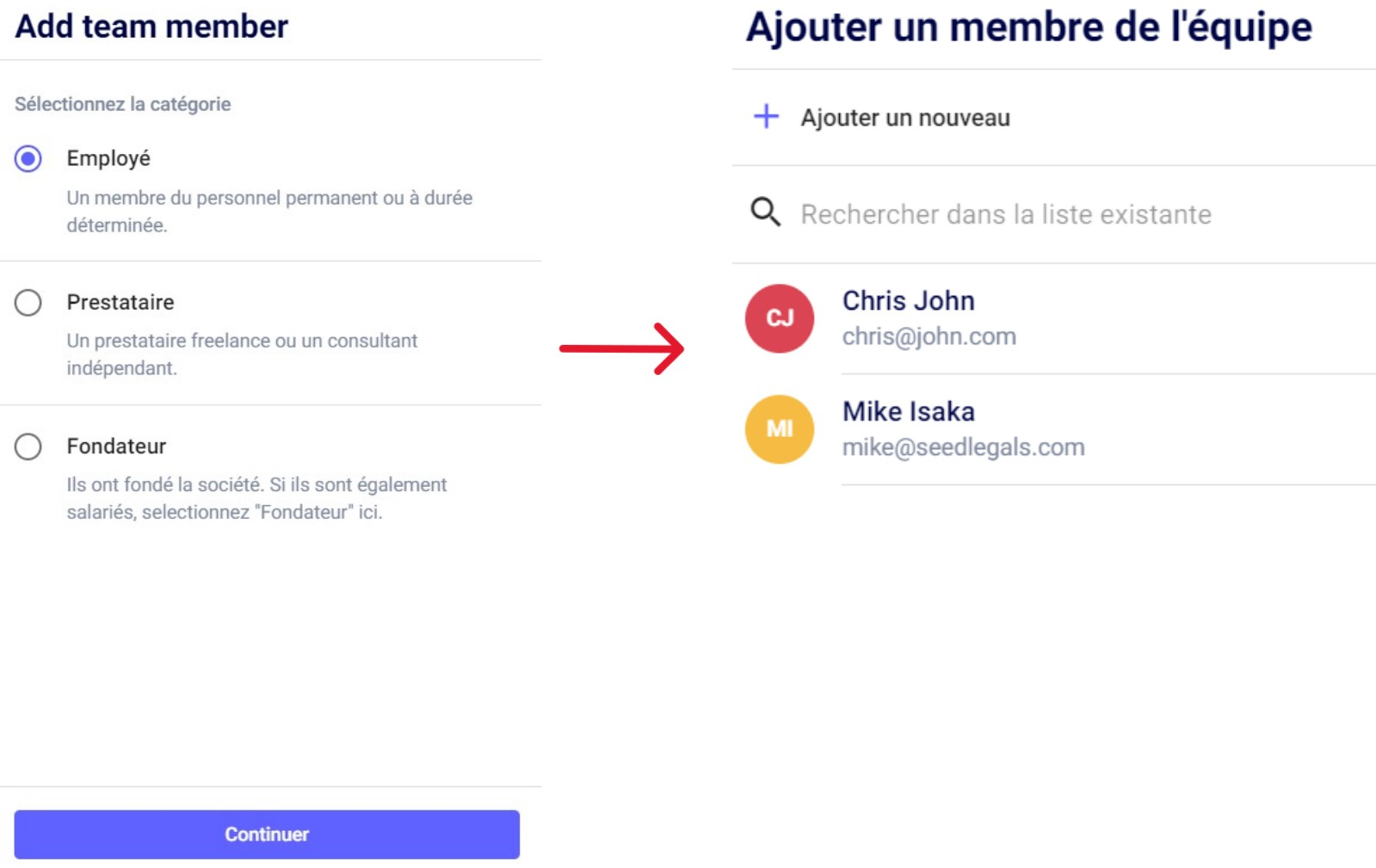Viewport: 1376px width, 868px height.
Task: Click the chris@john.com email address
Action: [x=929, y=336]
